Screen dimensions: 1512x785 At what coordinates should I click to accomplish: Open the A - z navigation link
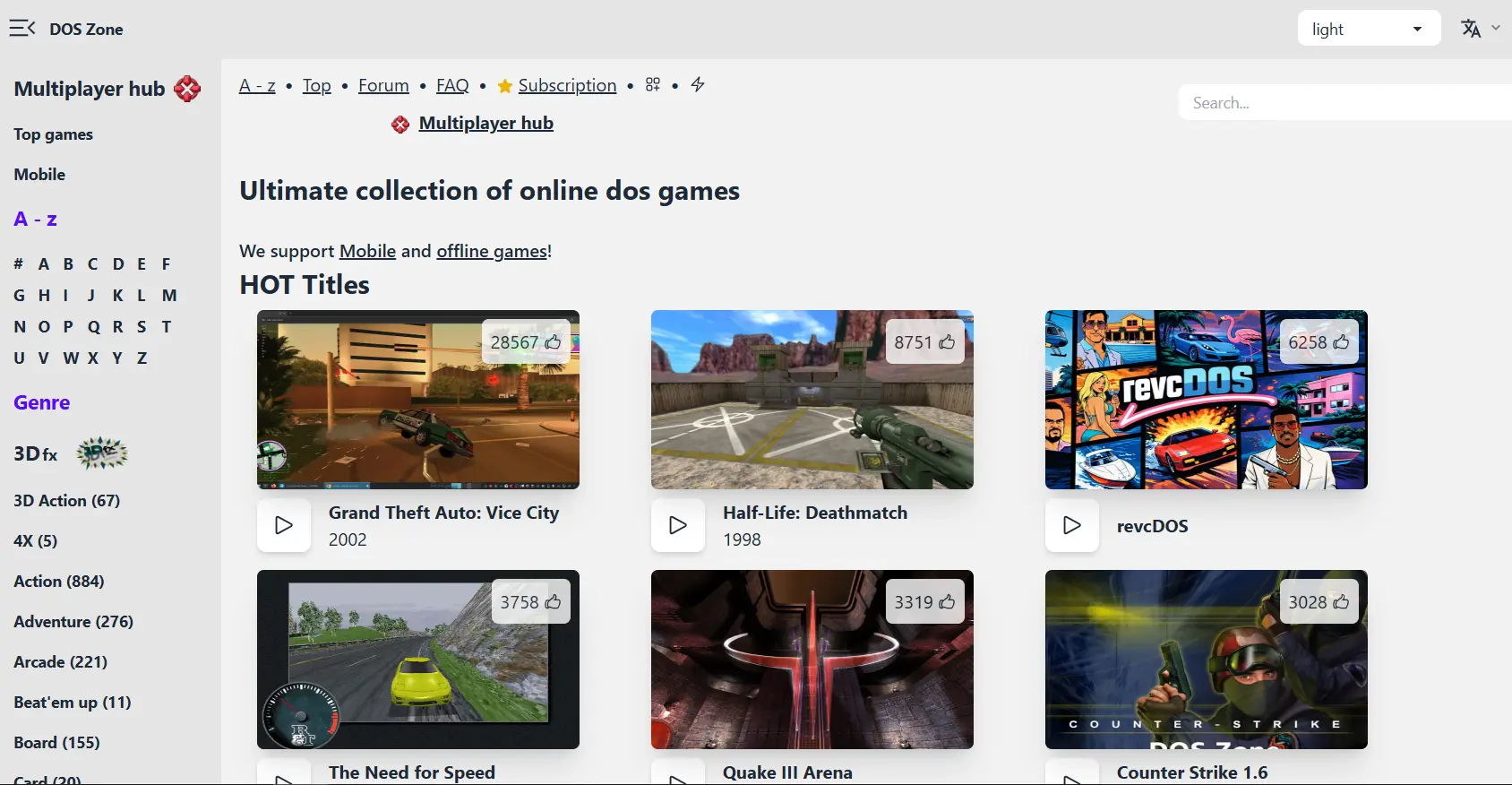pyautogui.click(x=257, y=85)
